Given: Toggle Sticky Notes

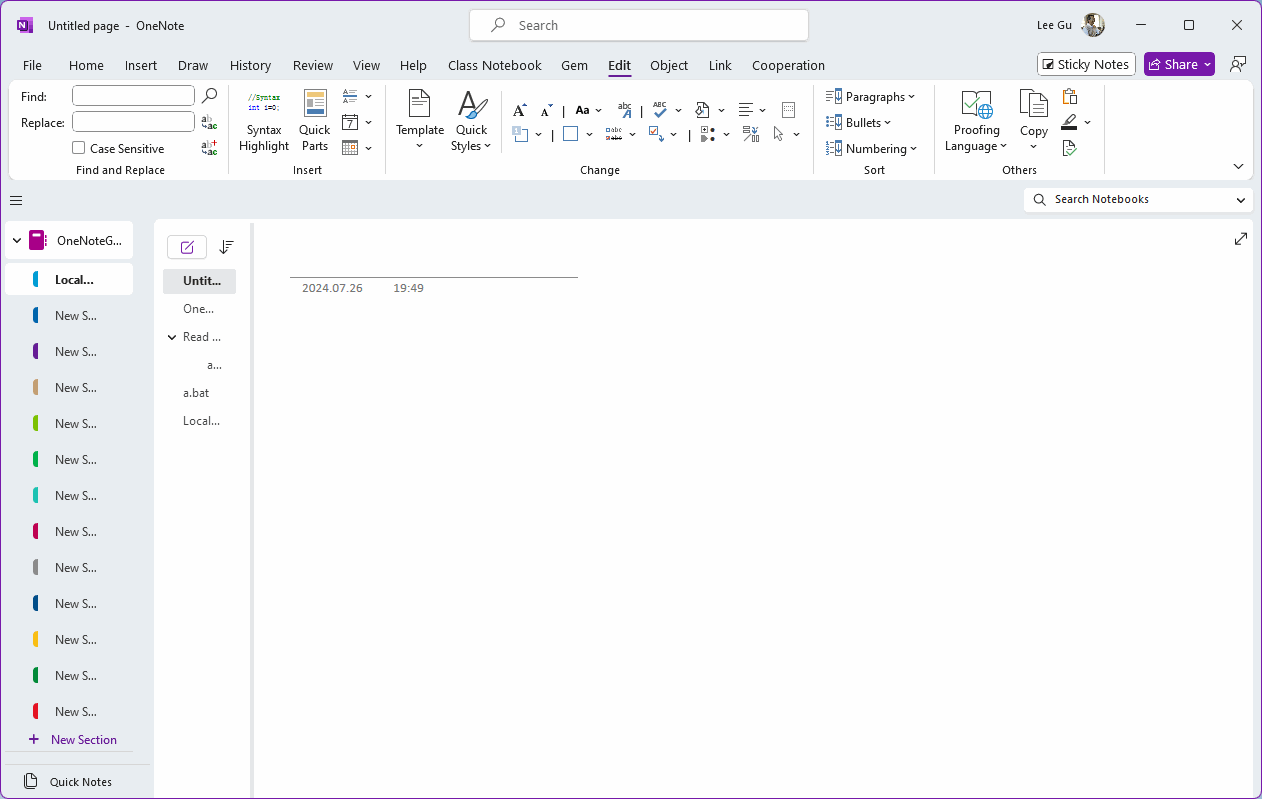Looking at the screenshot, I should 1086,64.
